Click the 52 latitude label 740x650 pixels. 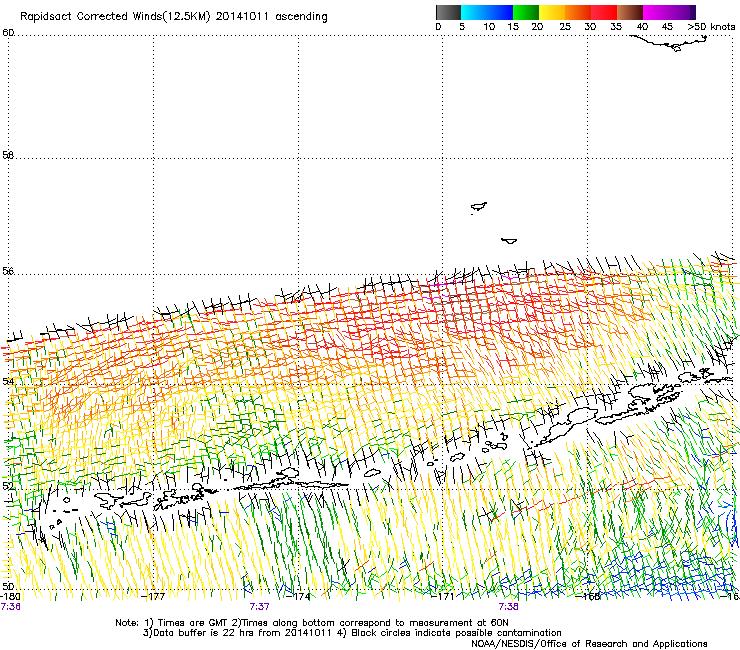point(8,486)
